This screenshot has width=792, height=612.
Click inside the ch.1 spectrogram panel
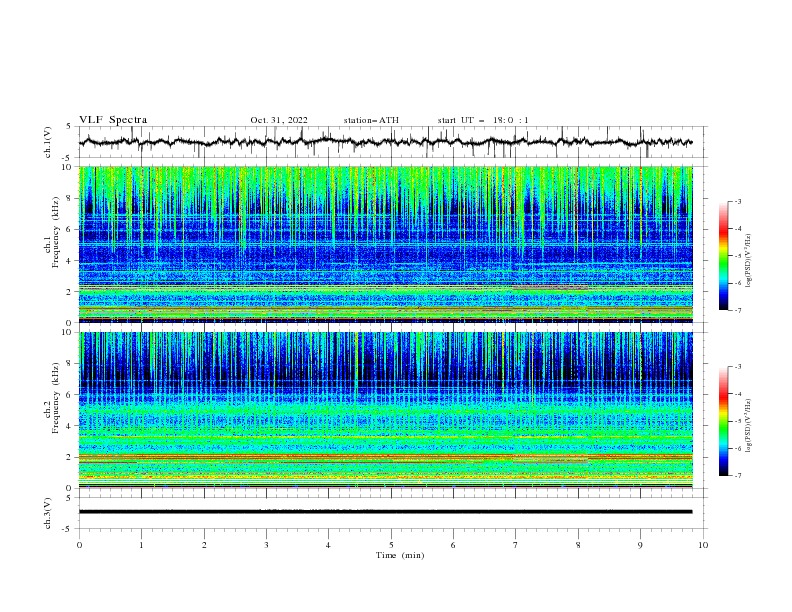pos(386,244)
